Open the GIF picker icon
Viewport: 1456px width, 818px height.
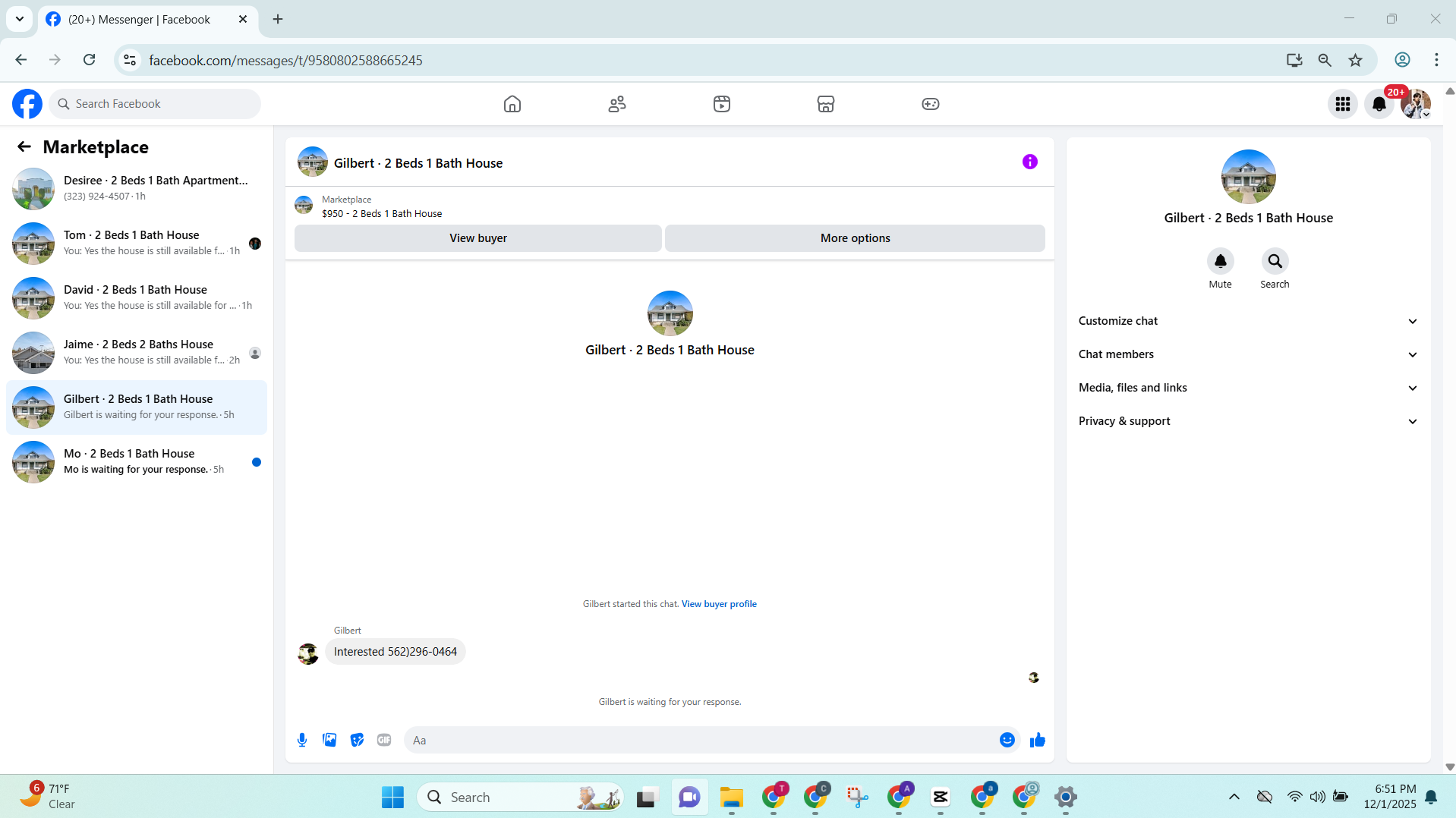pyautogui.click(x=384, y=740)
